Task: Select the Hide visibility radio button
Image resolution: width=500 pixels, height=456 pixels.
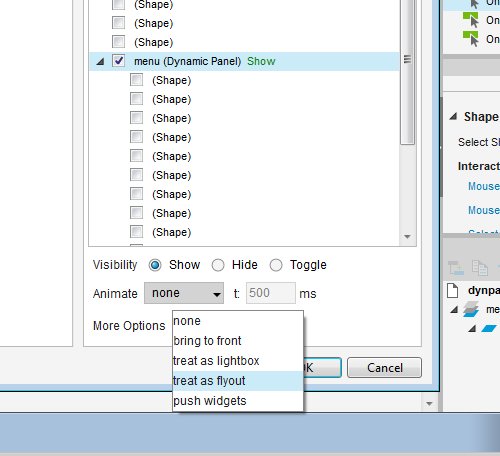Action: [218, 265]
